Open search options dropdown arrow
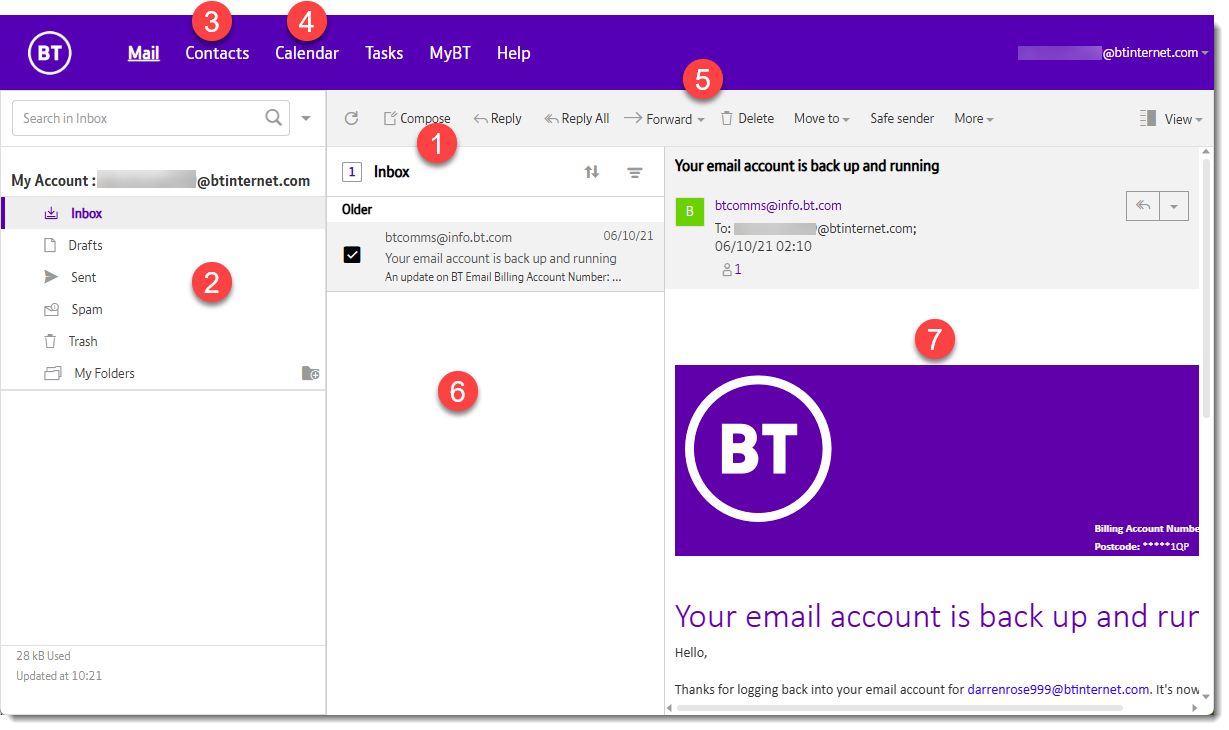This screenshot has height=730, width=1229. point(306,118)
